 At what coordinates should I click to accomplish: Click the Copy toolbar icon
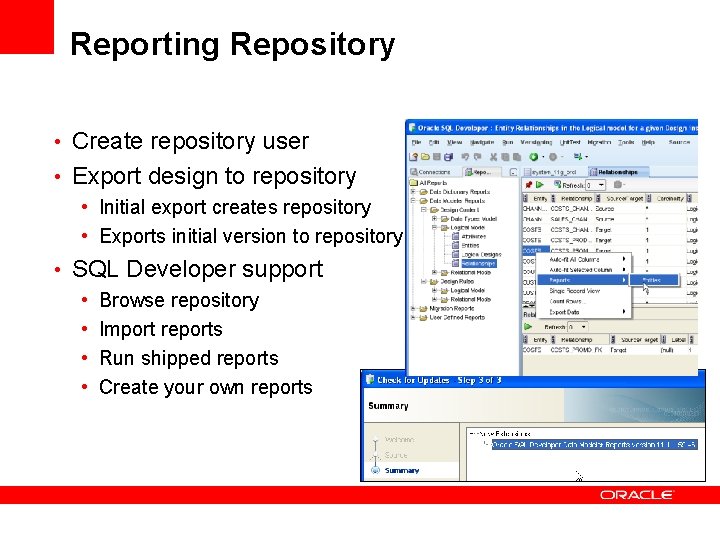[505, 157]
